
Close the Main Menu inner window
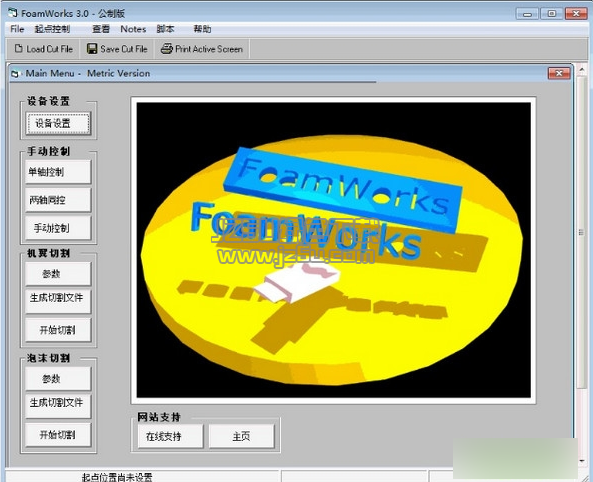point(559,73)
